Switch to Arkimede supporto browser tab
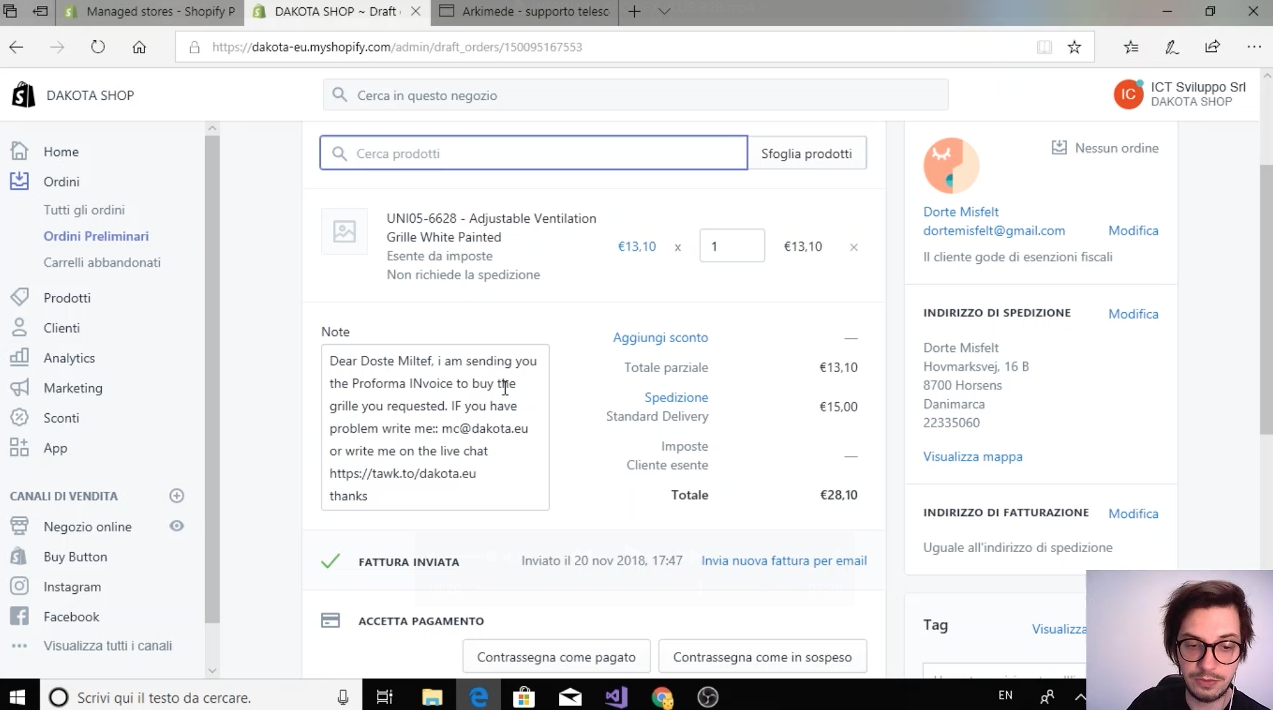 pyautogui.click(x=523, y=12)
